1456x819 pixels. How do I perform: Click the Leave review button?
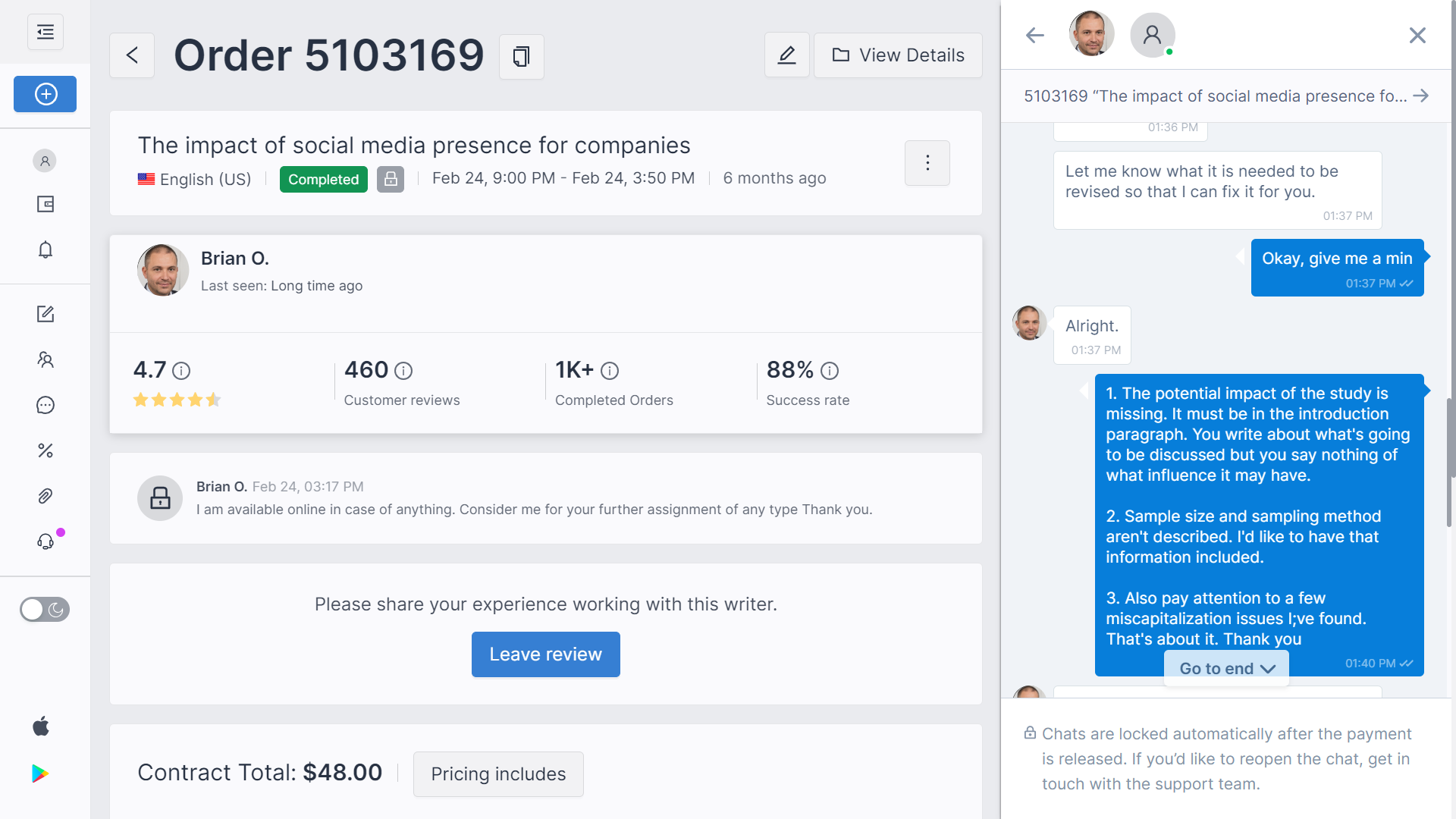coord(545,654)
